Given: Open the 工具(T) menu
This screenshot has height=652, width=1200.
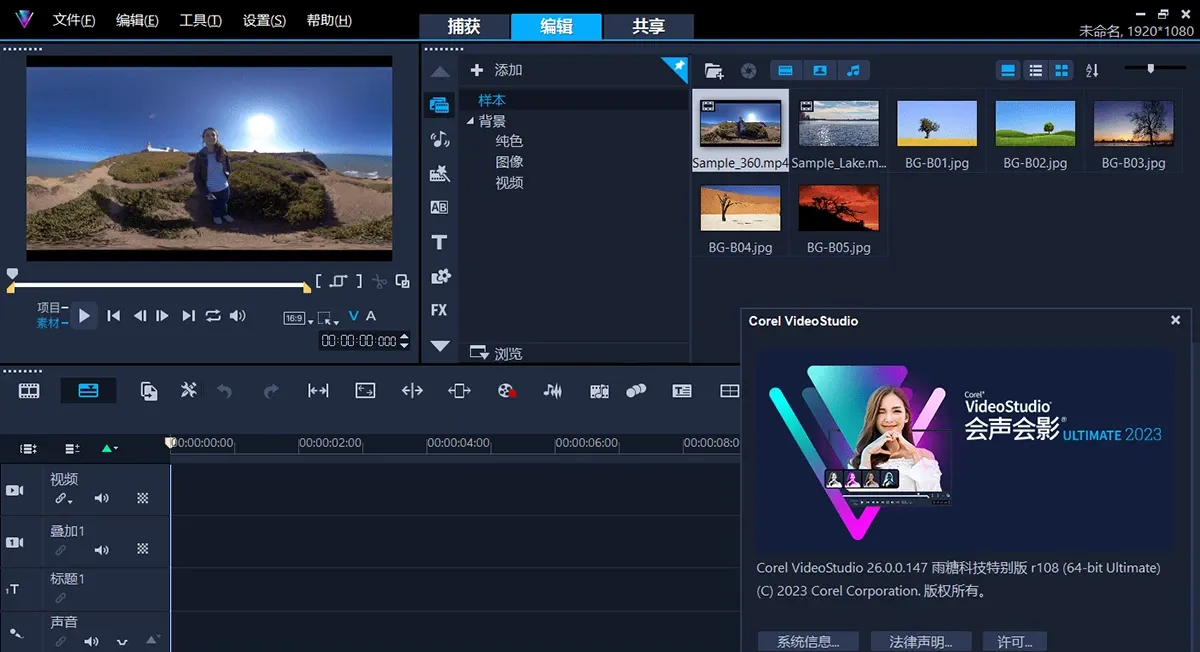Looking at the screenshot, I should (x=200, y=20).
